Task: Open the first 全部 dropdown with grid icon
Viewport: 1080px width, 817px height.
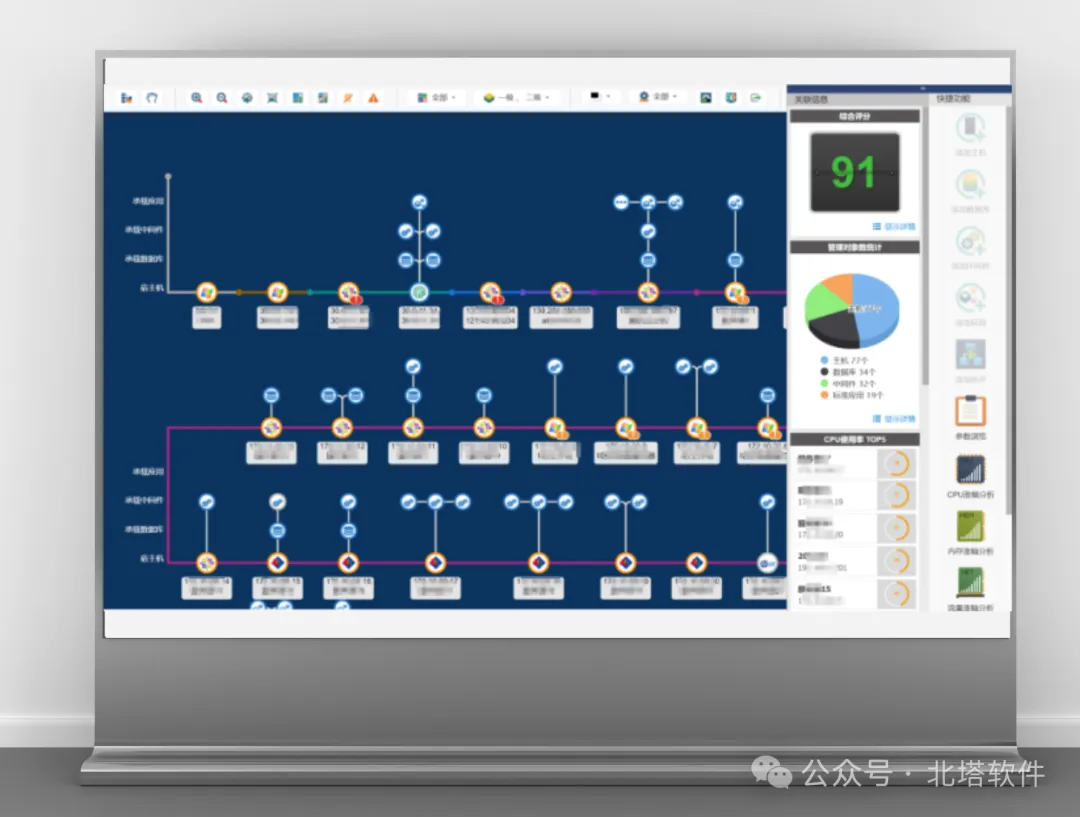Action: tap(436, 98)
